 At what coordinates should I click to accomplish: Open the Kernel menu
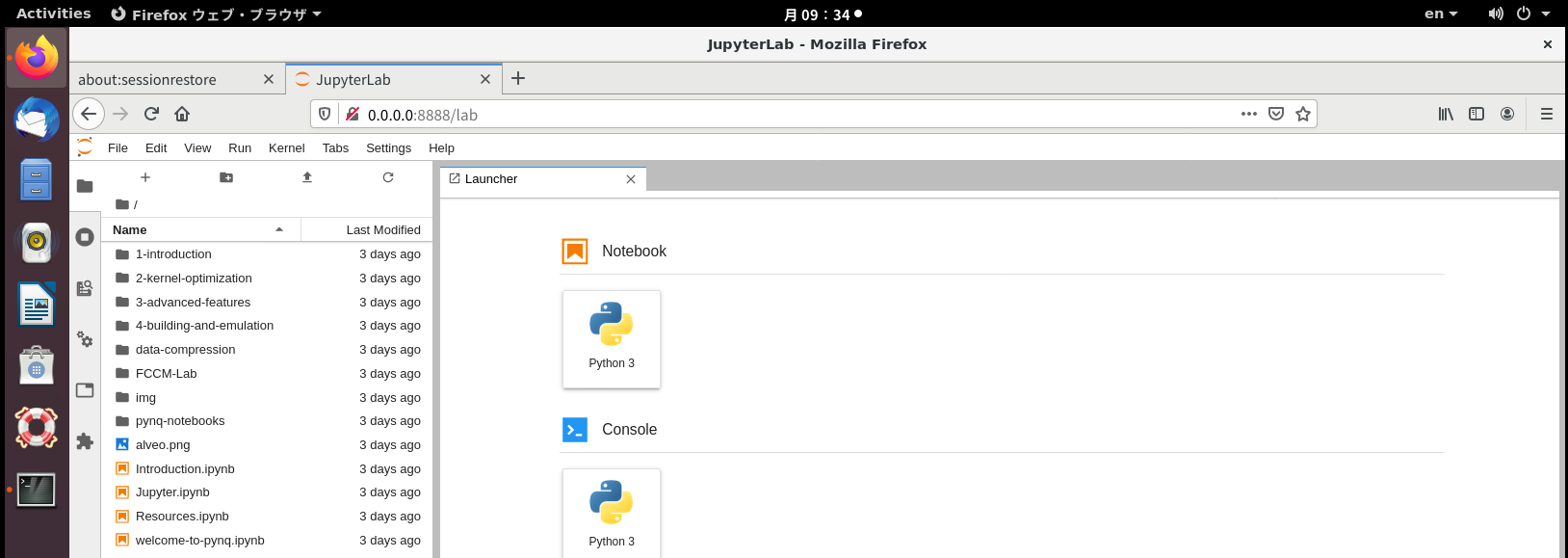286,147
